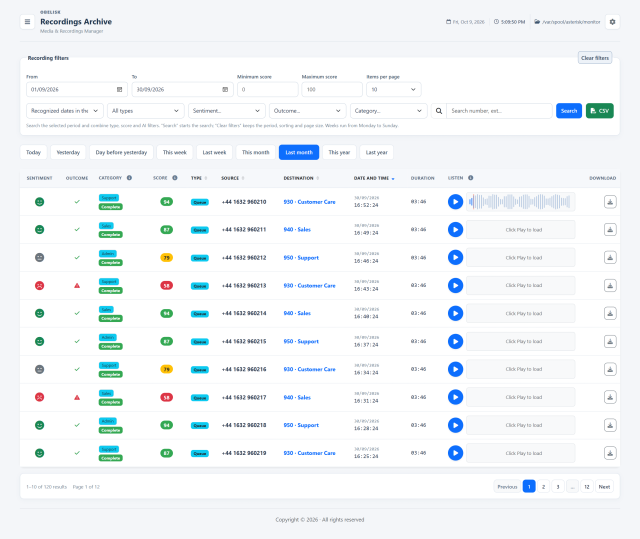640x539 pixels.
Task: Download recording from +44 1632 960213
Action: pyautogui.click(x=610, y=285)
